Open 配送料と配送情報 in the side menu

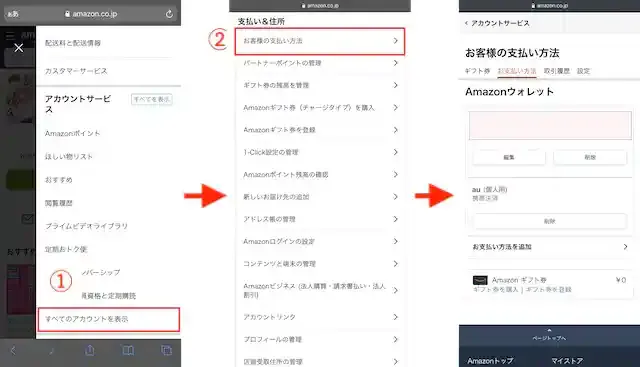(73, 43)
